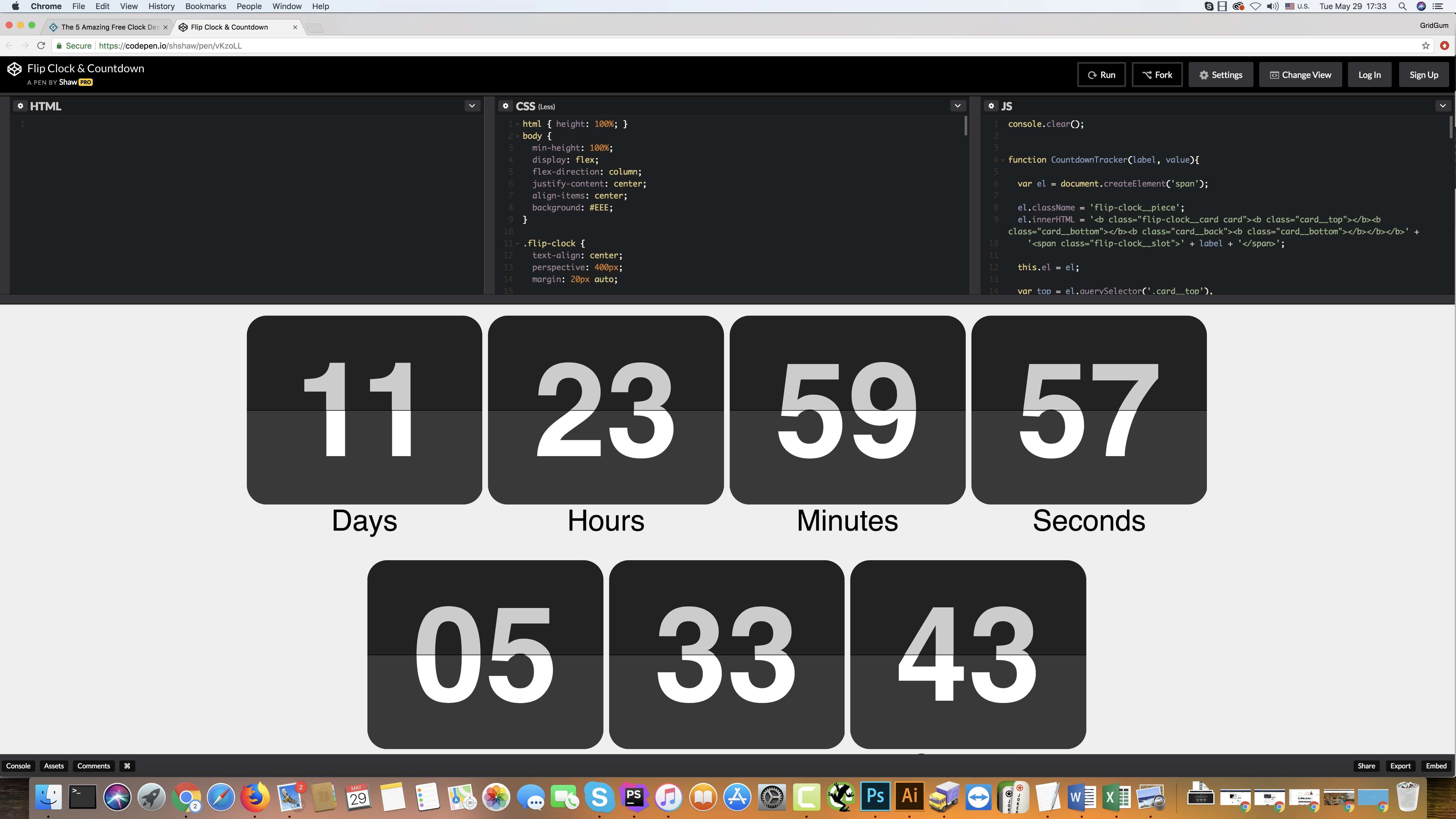Toggle the CSS panel visibility

(x=957, y=105)
